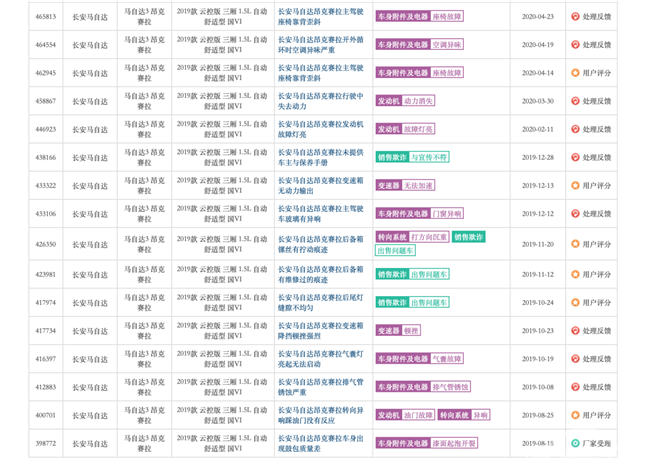Open the complaint about 转向异响踩油门没有反应

pyautogui.click(x=320, y=415)
